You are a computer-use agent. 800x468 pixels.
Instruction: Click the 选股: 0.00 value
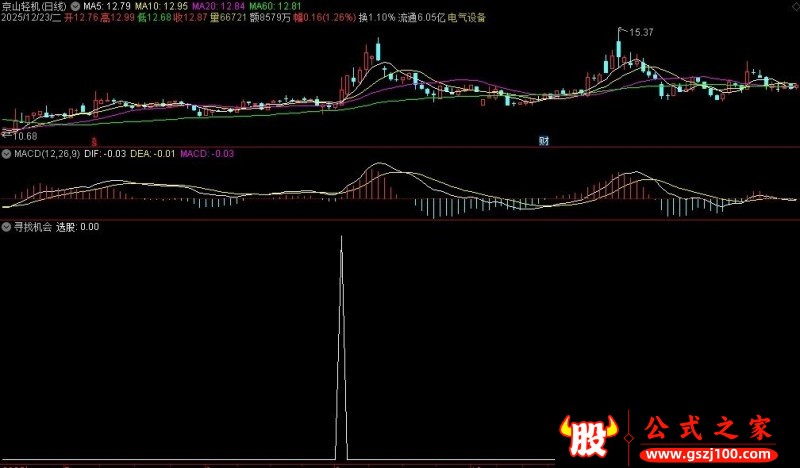click(x=78, y=227)
